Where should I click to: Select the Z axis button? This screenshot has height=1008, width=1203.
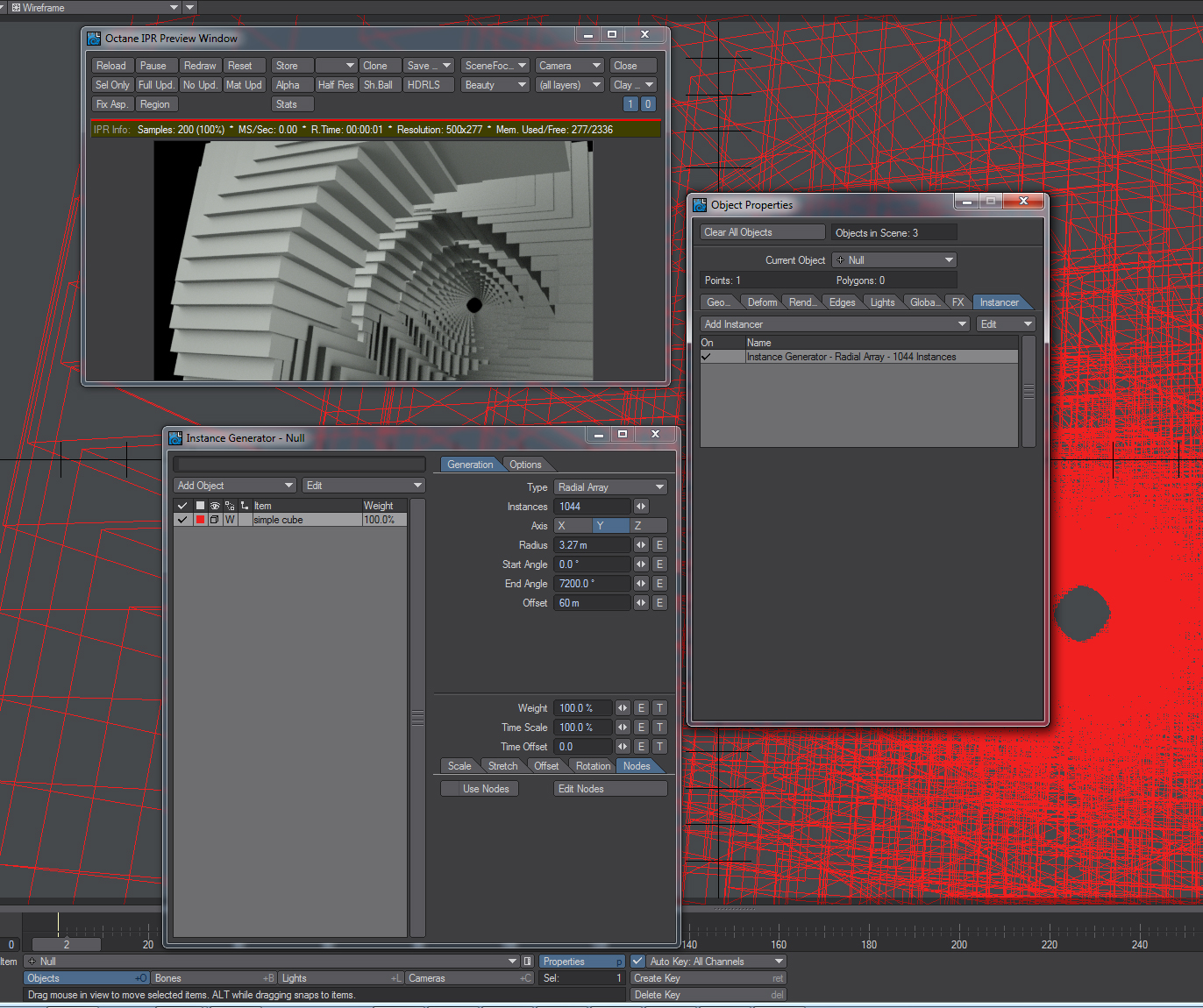click(648, 526)
